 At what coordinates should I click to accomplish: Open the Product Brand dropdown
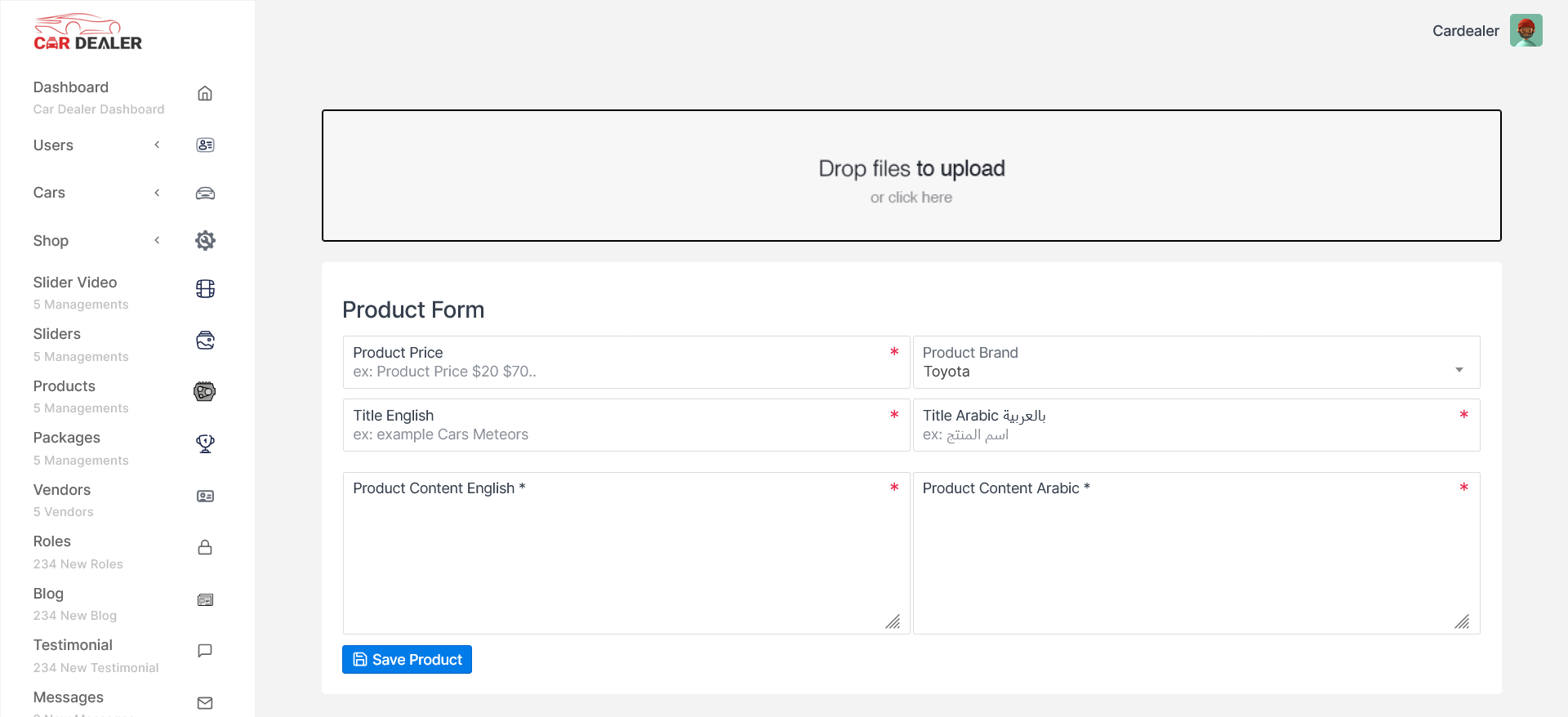(1196, 363)
